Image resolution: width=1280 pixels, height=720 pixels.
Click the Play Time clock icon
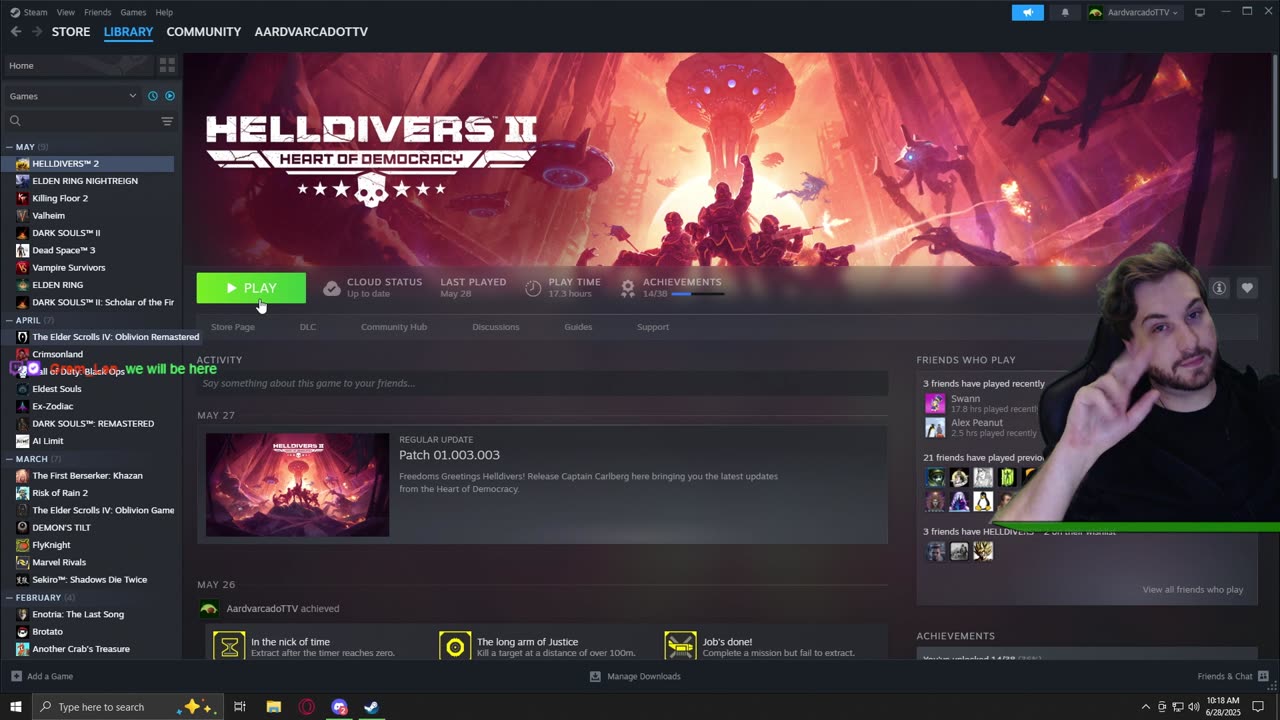[x=533, y=288]
